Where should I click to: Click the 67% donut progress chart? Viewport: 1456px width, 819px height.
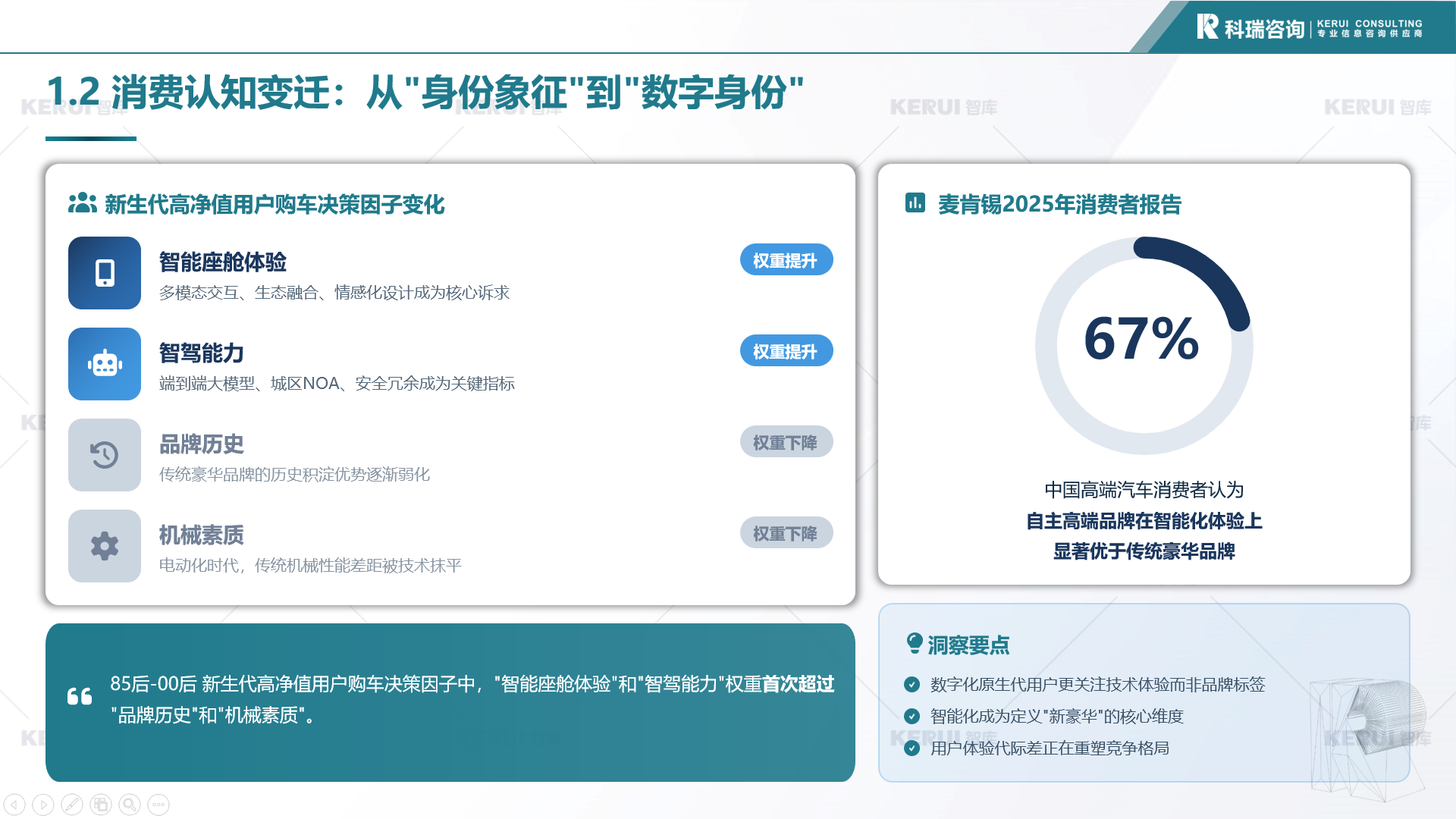(1144, 345)
